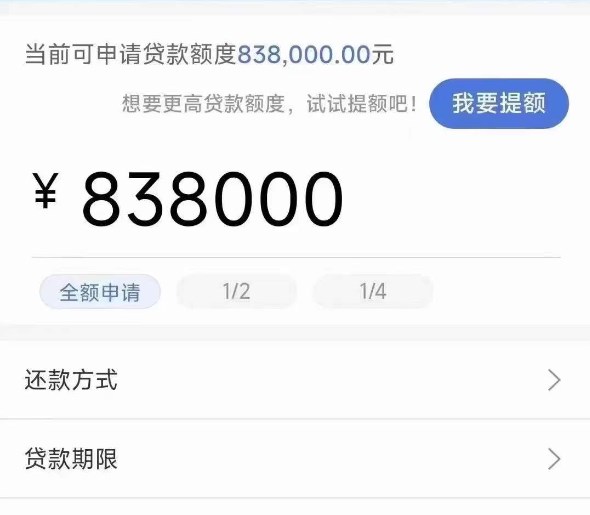Click the underline below the amount field

[296, 258]
